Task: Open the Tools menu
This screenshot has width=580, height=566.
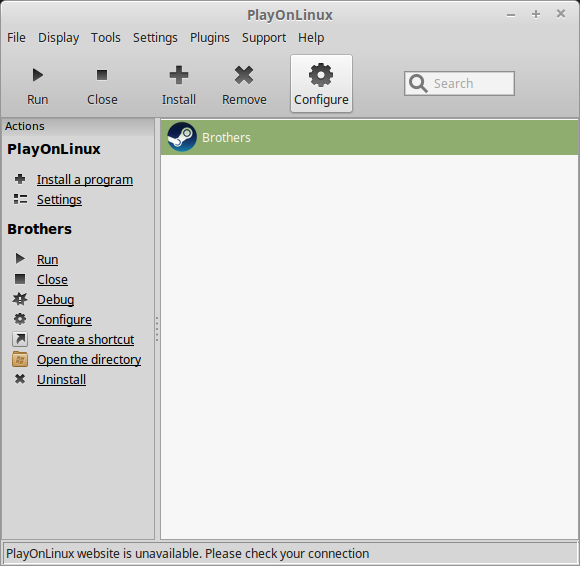Action: (x=106, y=38)
